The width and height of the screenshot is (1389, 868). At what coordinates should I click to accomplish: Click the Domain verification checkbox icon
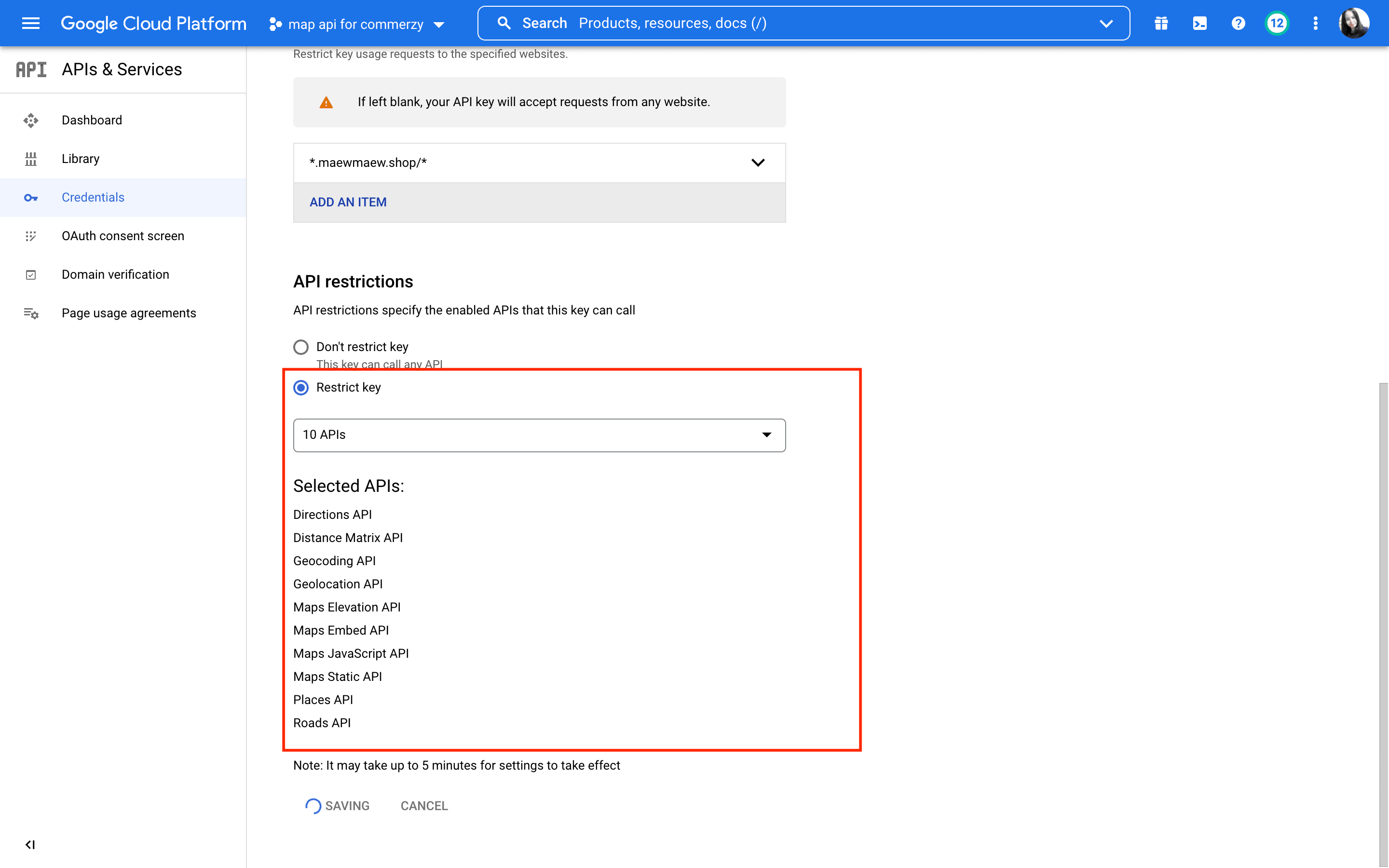coord(31,275)
